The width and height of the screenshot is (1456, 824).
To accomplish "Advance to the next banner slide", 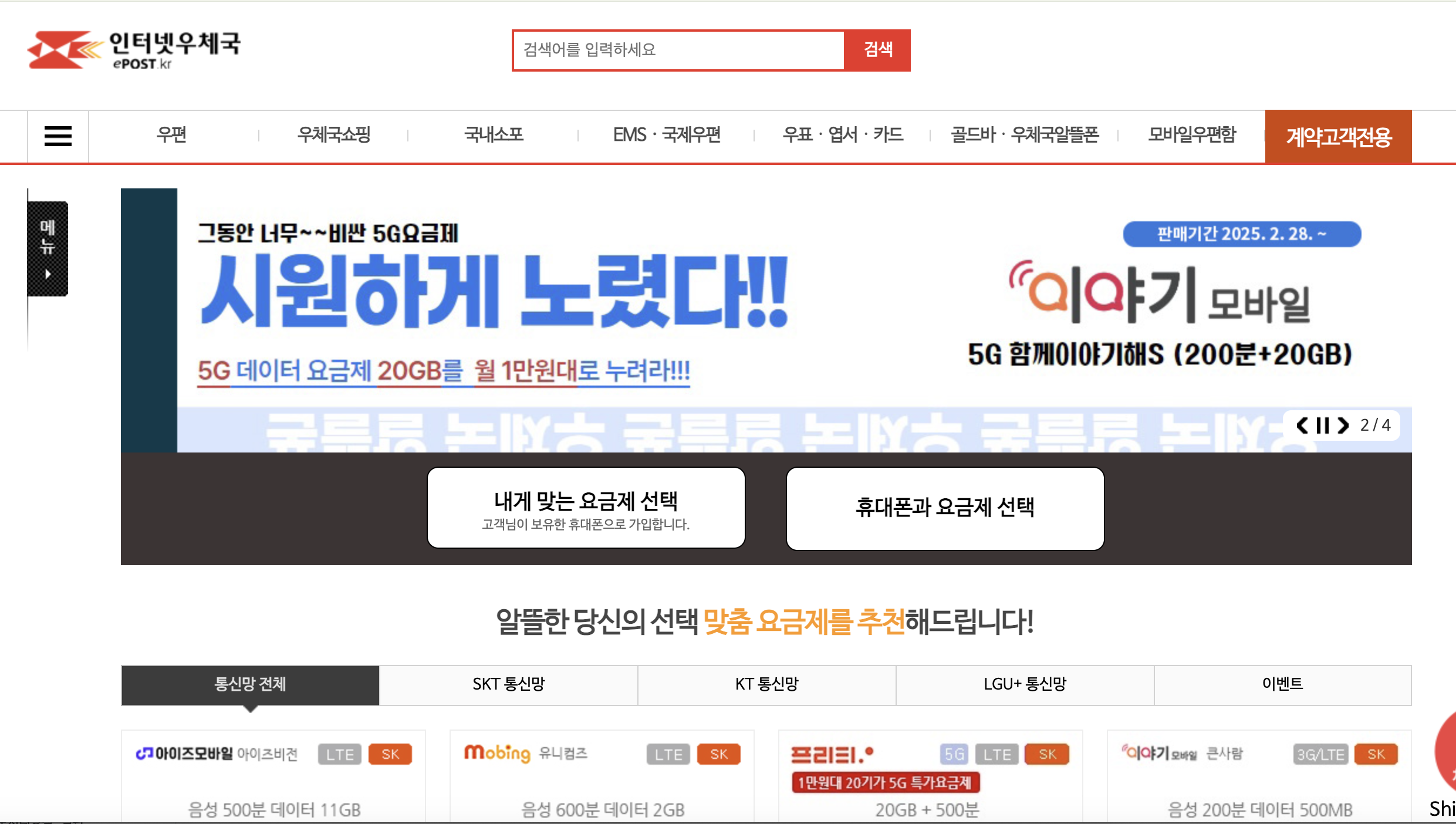I will (1343, 425).
